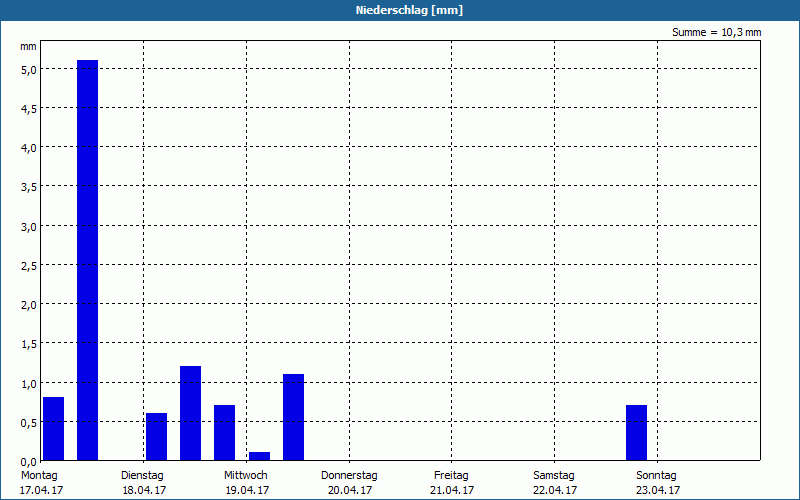Image resolution: width=800 pixels, height=500 pixels.
Task: Click the 19.04.17 date label
Action: (x=247, y=490)
